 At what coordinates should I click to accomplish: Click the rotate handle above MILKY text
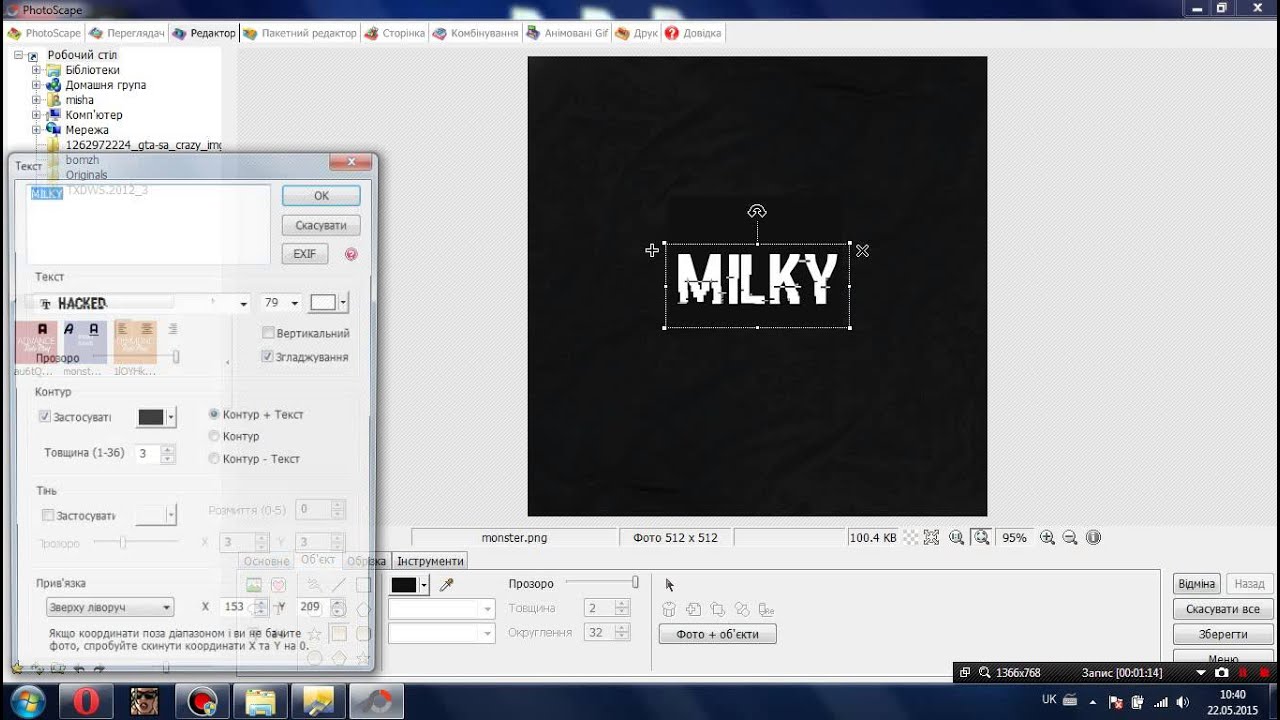757,211
